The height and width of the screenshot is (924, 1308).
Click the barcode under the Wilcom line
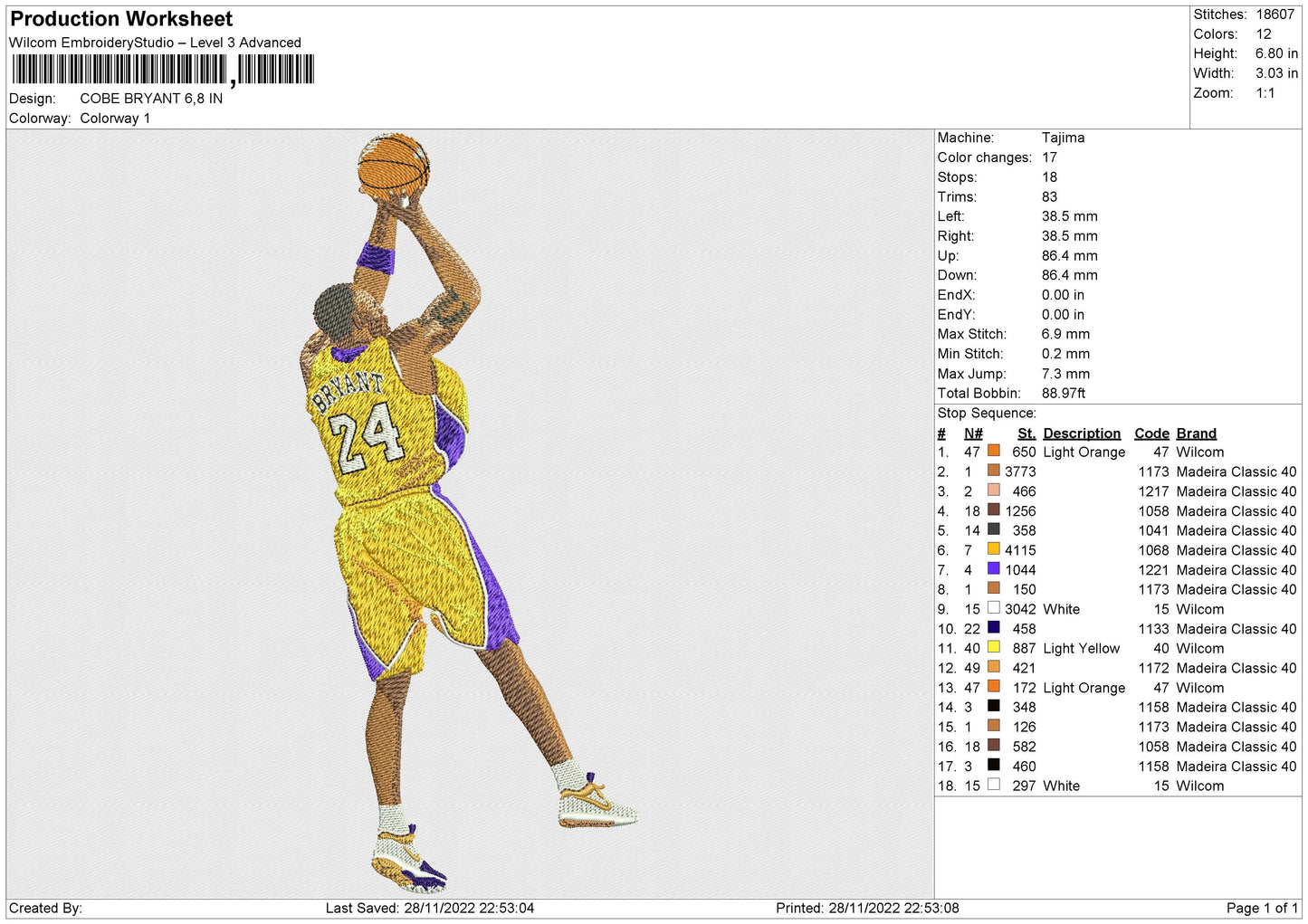pyautogui.click(x=163, y=70)
